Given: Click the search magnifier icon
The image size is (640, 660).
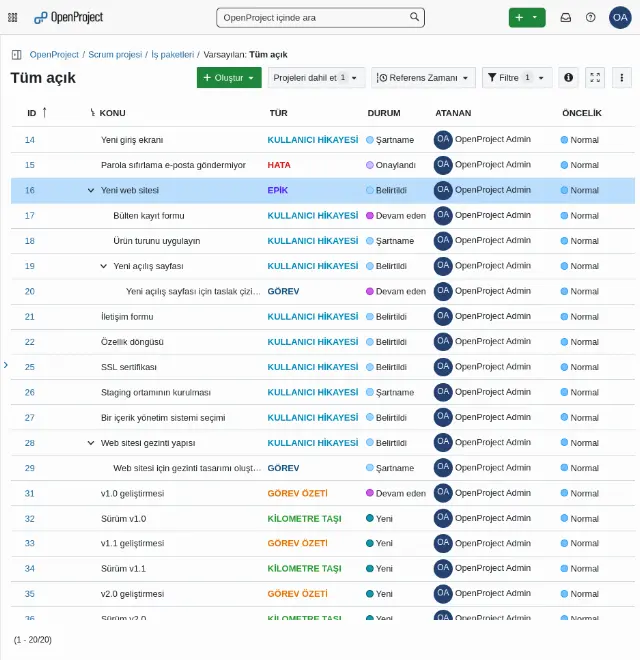Looking at the screenshot, I should point(414,17).
